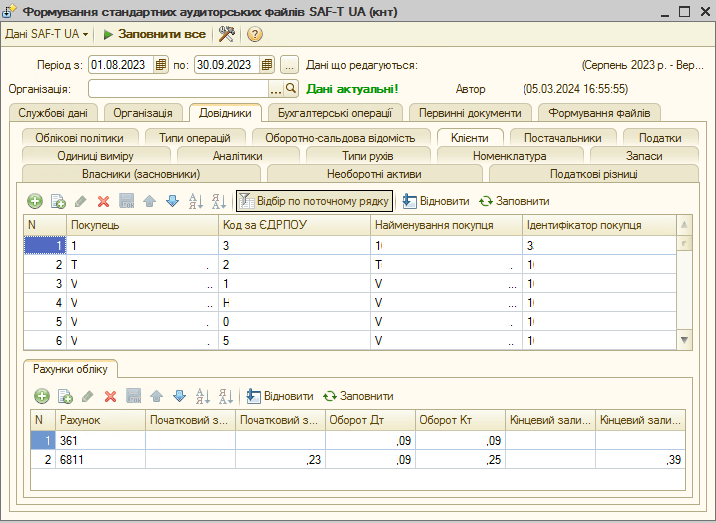Select client row number 4

tap(350, 303)
